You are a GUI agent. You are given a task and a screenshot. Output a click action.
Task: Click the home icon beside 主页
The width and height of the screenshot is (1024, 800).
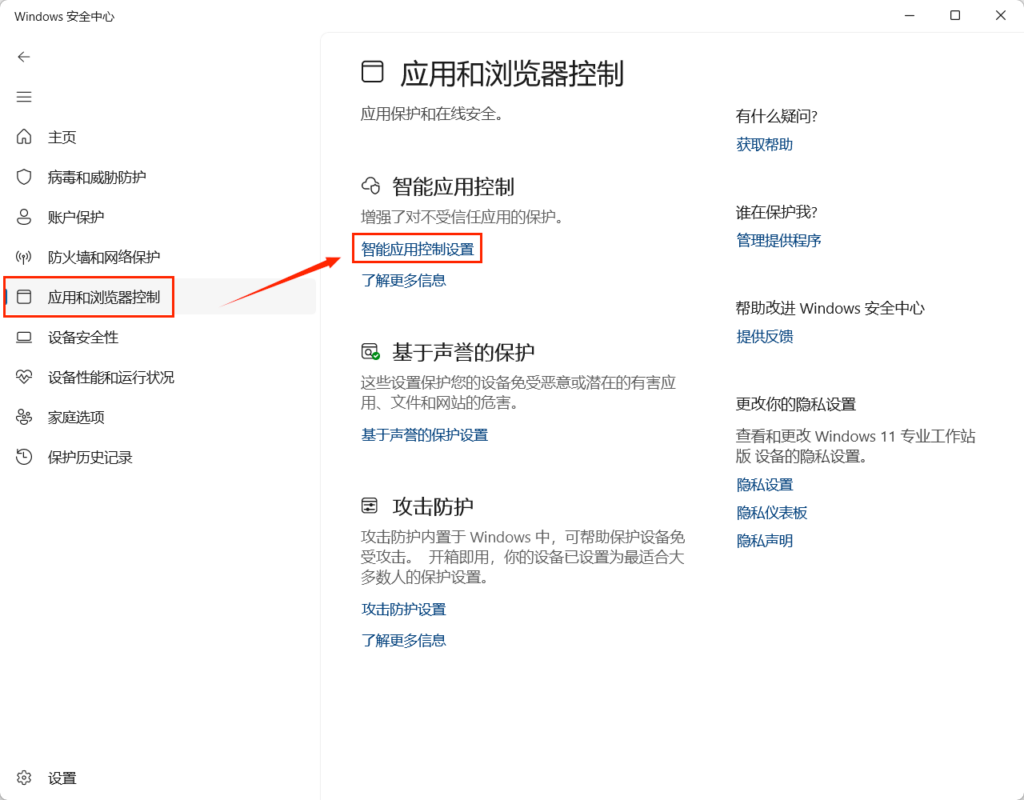pos(24,136)
